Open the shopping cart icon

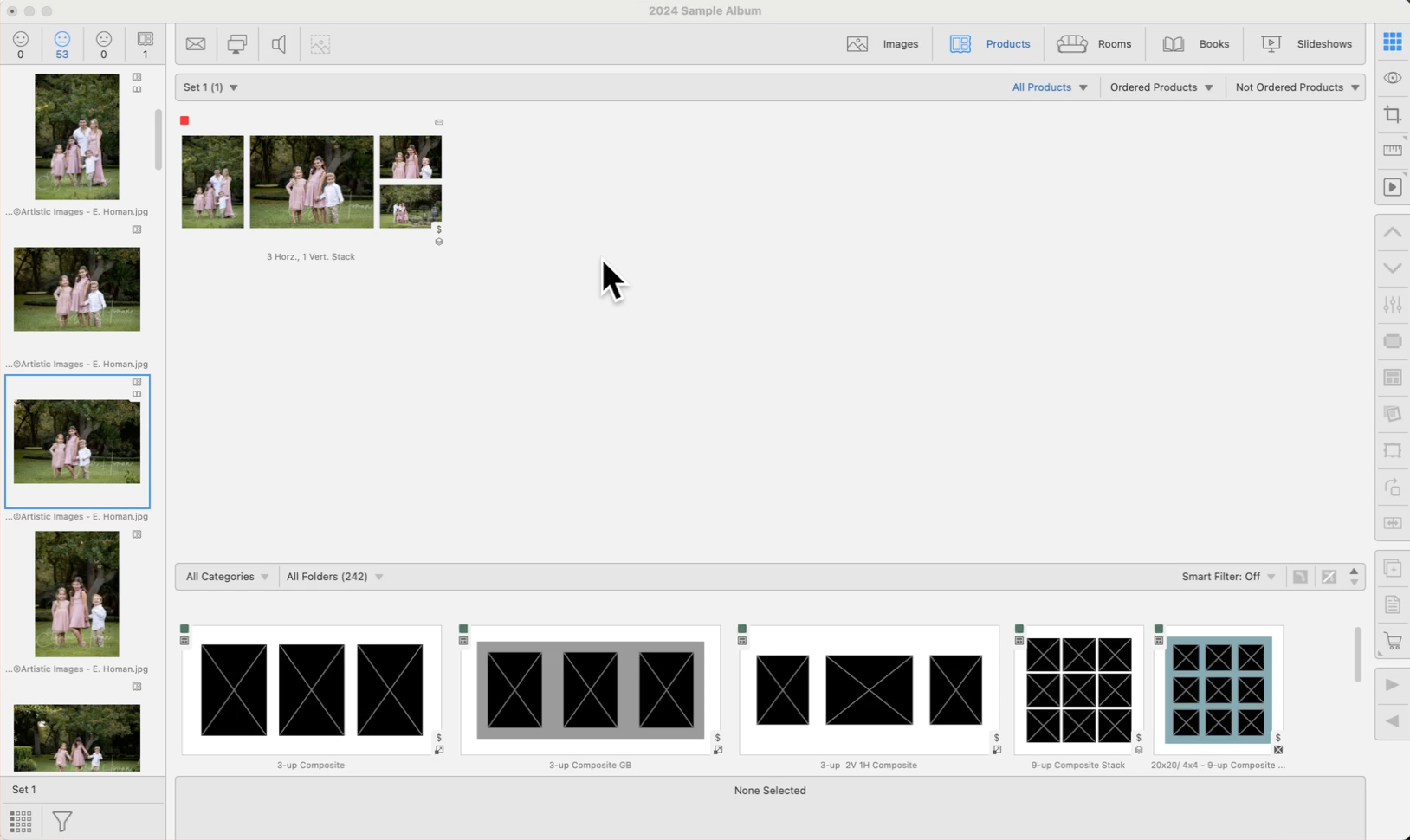click(1392, 642)
